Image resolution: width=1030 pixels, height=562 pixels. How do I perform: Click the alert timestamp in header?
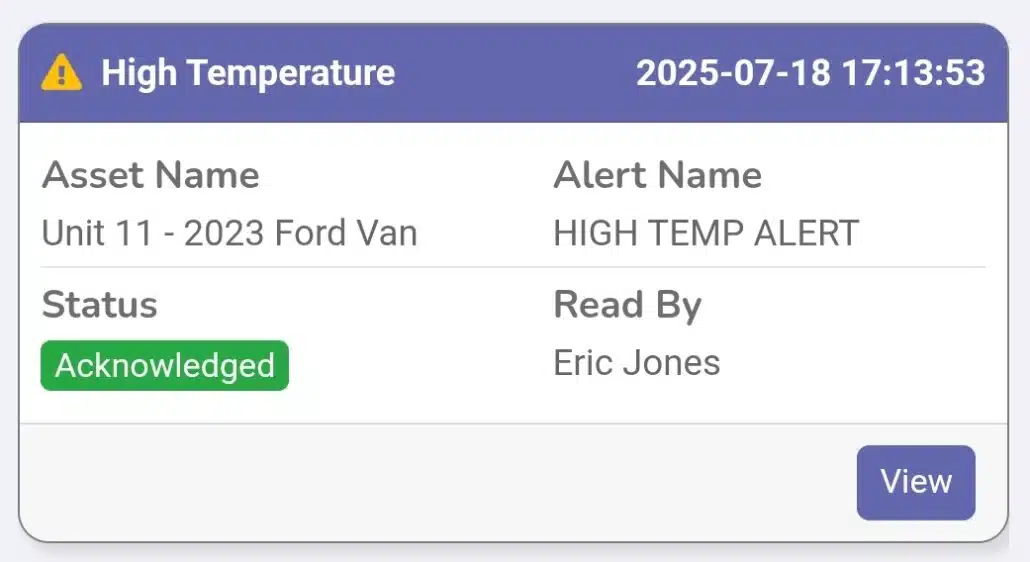[810, 73]
